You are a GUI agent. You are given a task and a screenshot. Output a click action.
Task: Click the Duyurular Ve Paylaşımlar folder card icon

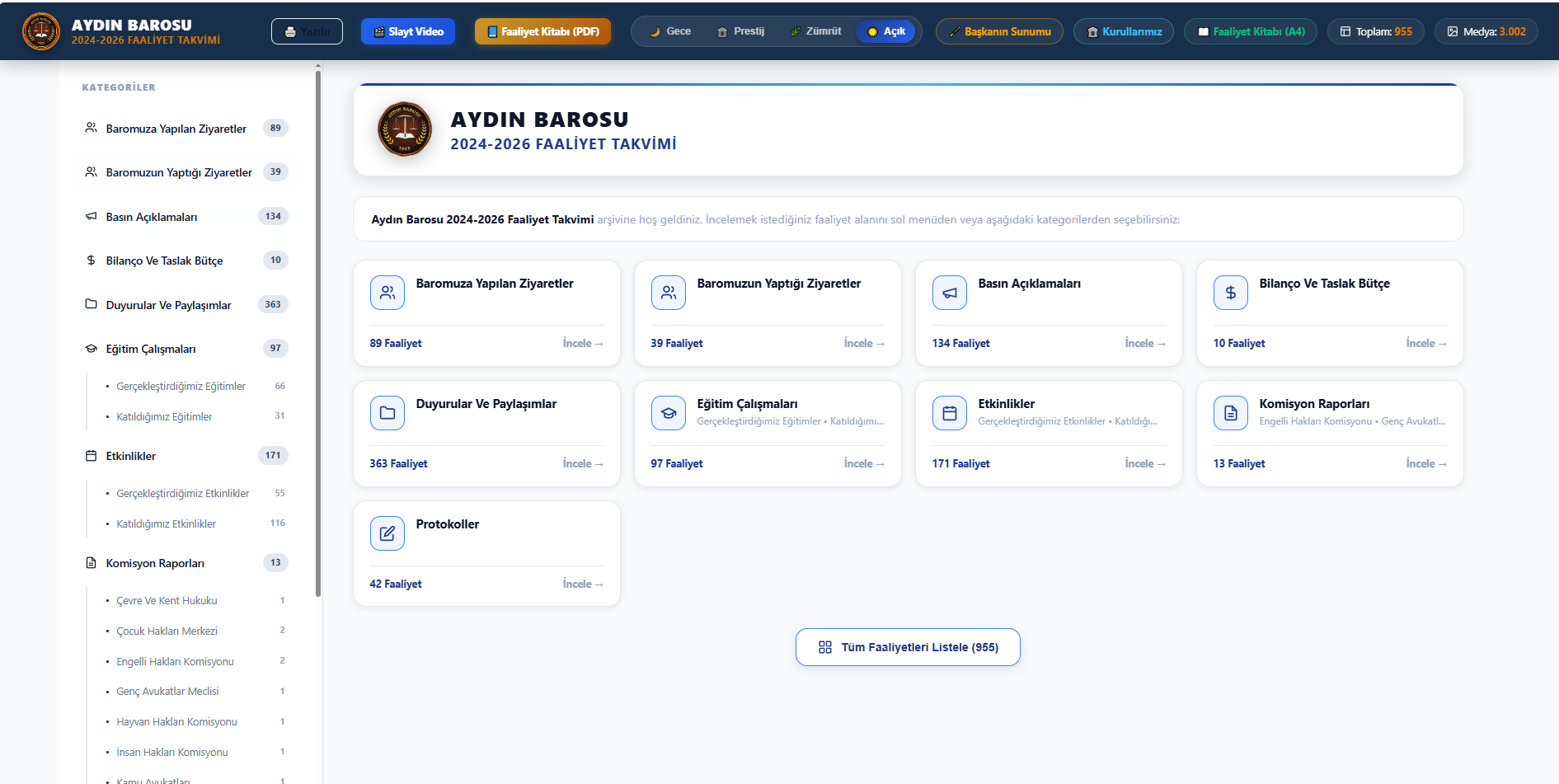pos(387,413)
